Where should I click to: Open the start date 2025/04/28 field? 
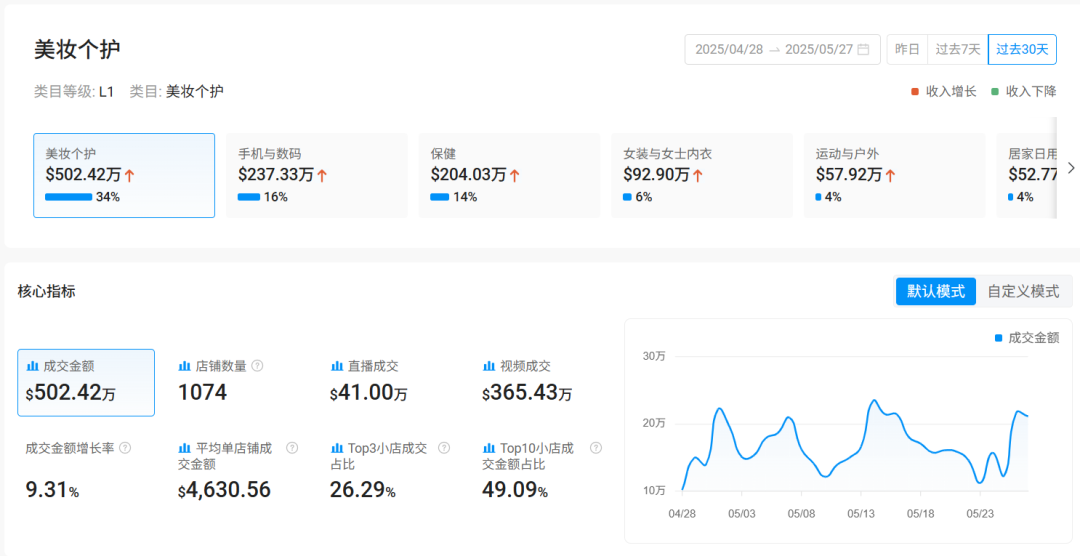pyautogui.click(x=729, y=50)
